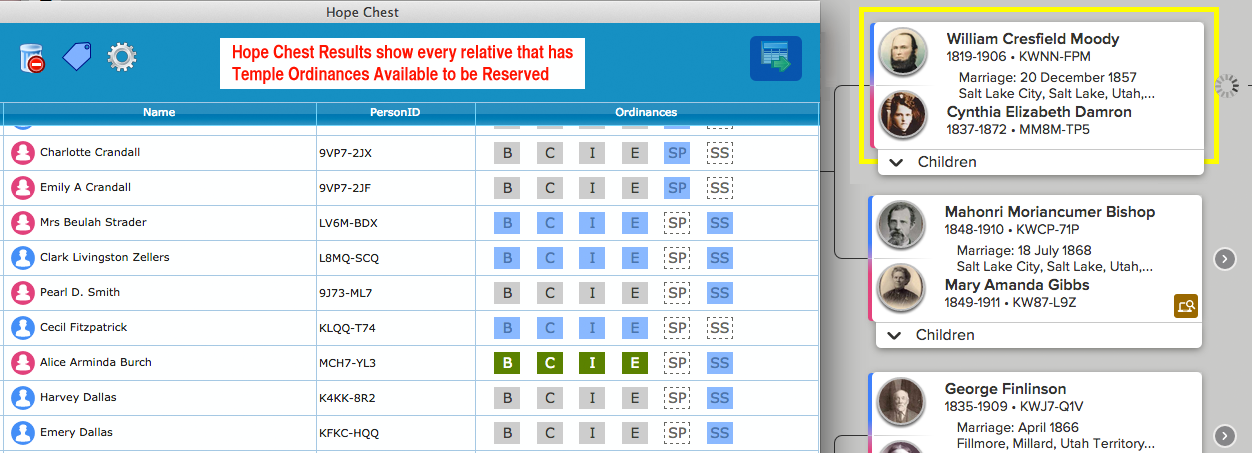Click green E ordinance for Alice Arminda Burch
The image size is (1252, 453).
tap(634, 363)
